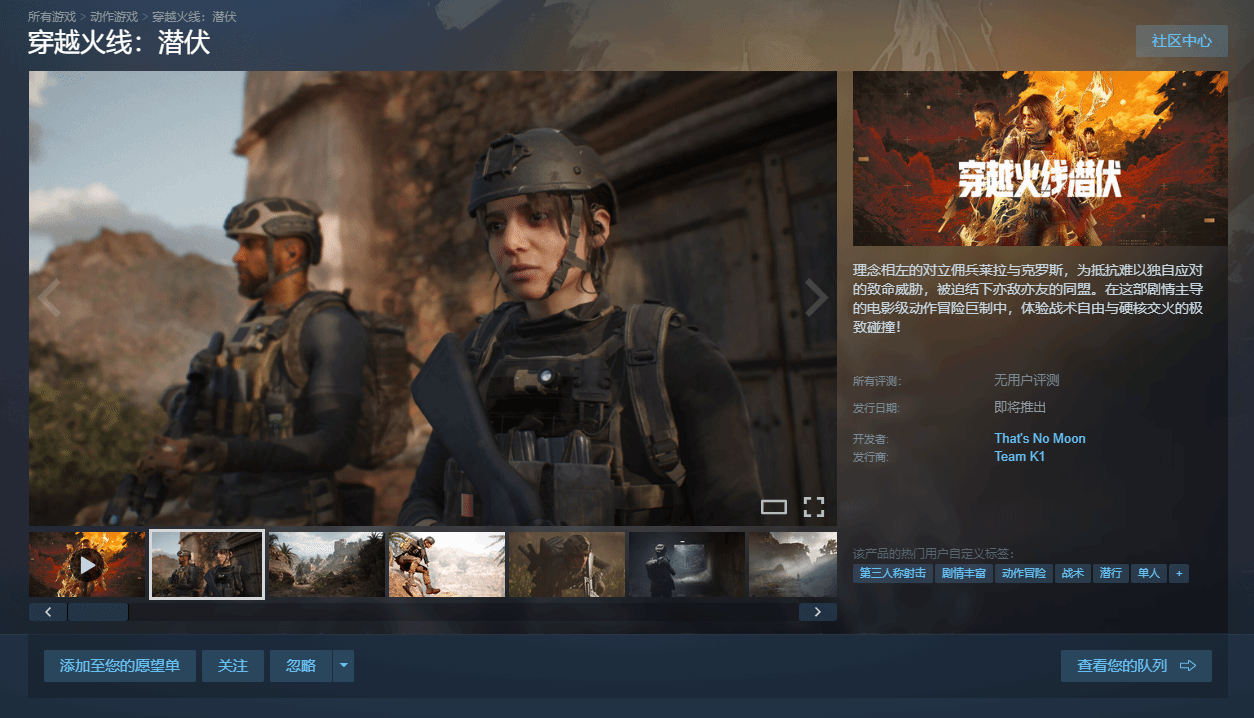Open 所有游戏 breadcrumb link
The image size is (1254, 718).
coord(54,17)
